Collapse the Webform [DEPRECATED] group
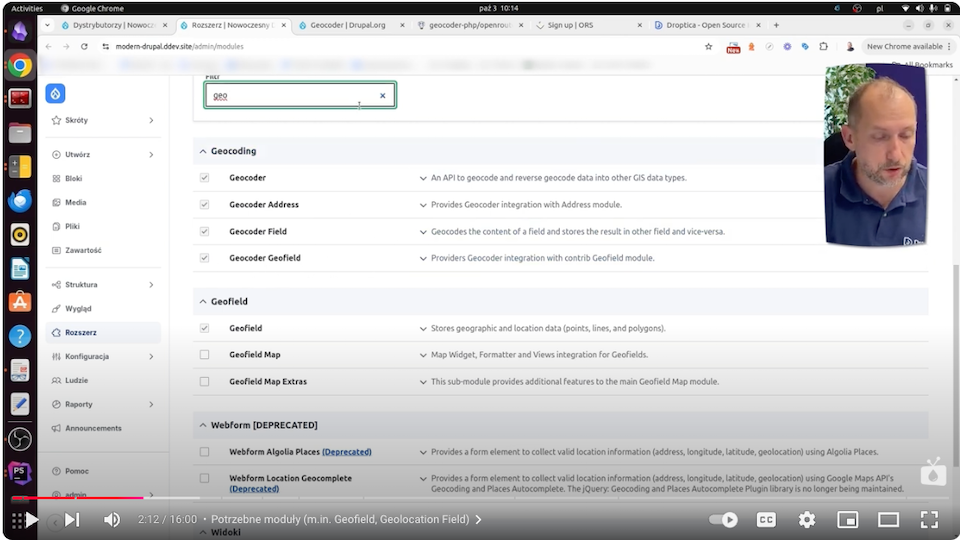The height and width of the screenshot is (540, 960). tap(203, 425)
